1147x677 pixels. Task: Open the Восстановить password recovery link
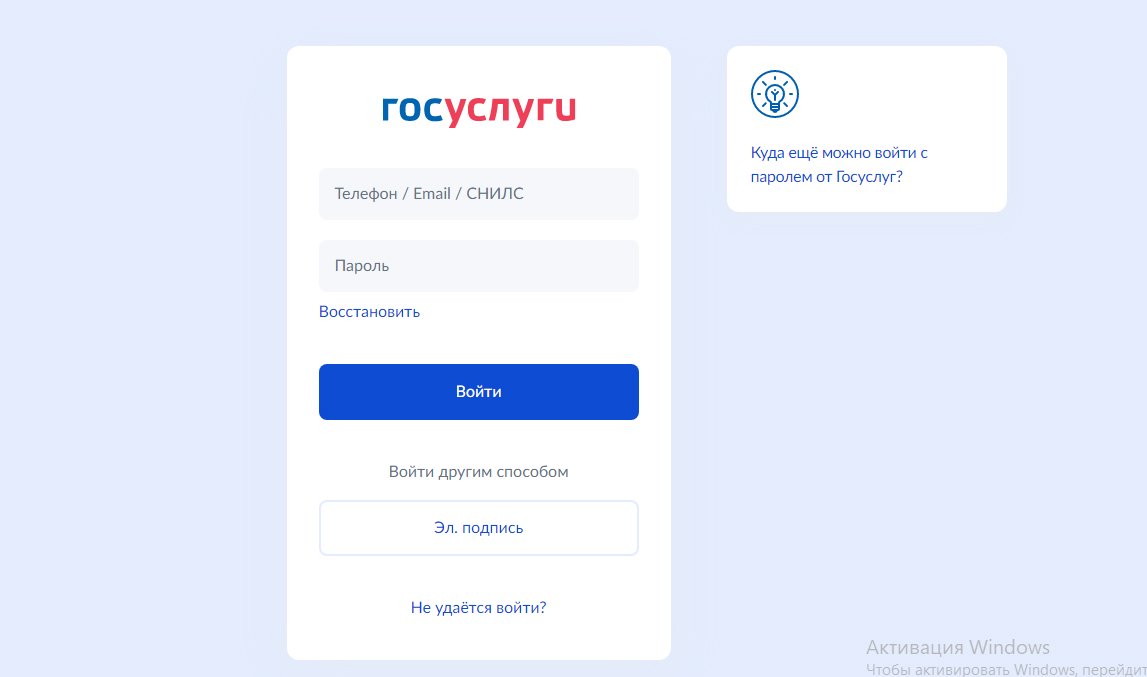369,312
